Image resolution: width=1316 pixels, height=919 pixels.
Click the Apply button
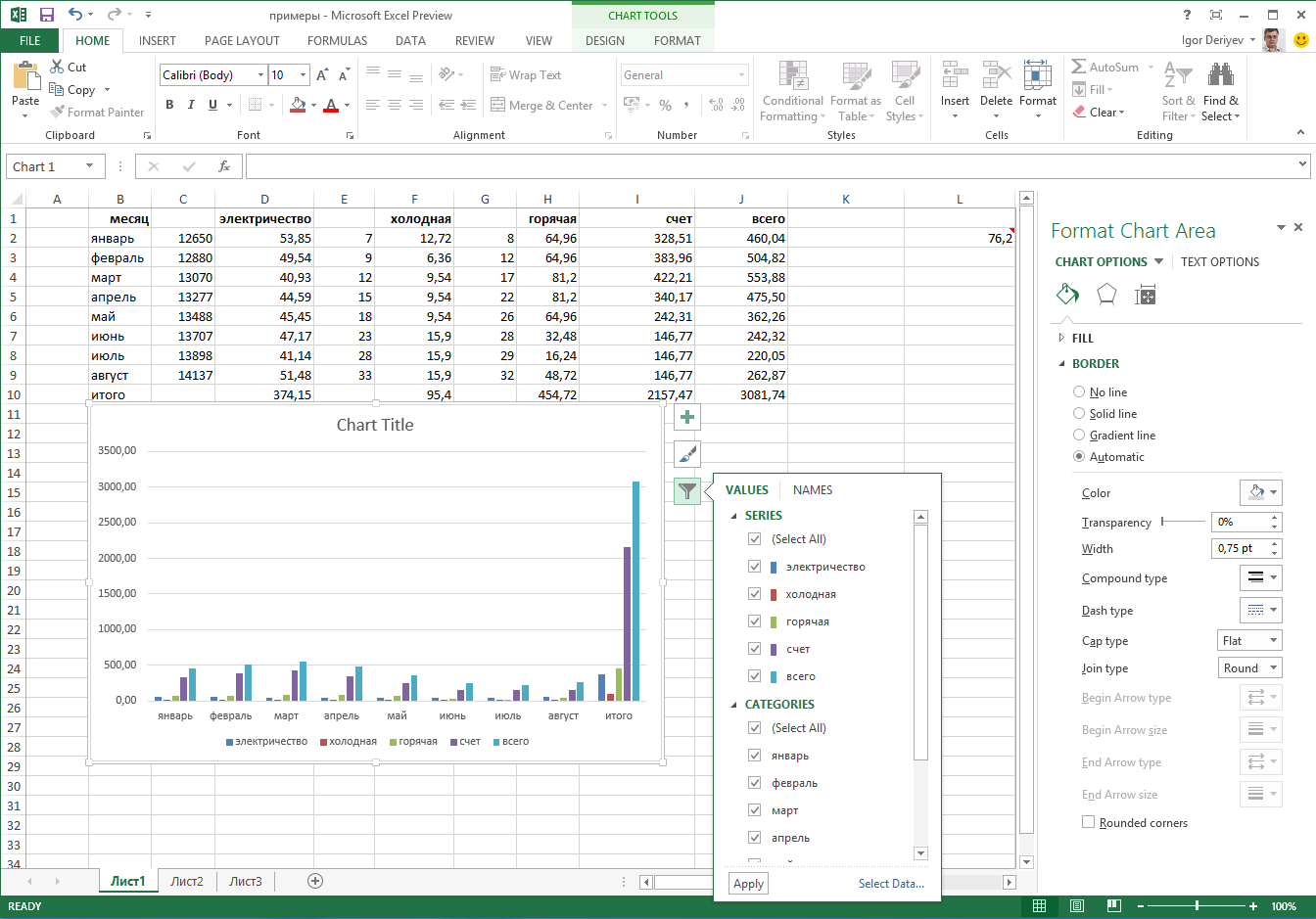tap(748, 884)
